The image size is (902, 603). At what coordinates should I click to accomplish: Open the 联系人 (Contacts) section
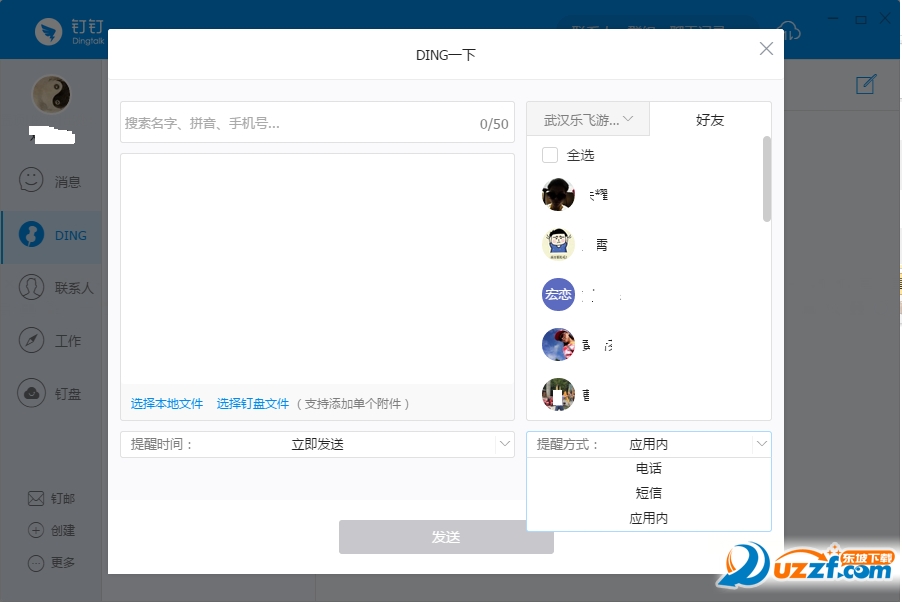coord(51,287)
